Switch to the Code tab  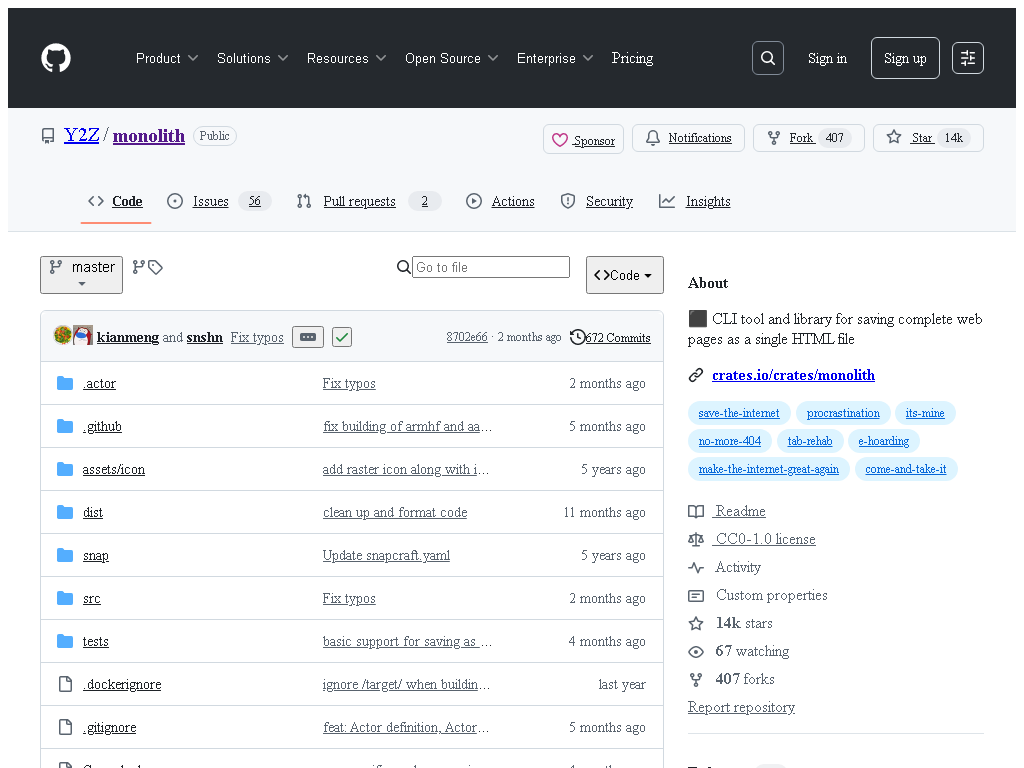116,201
